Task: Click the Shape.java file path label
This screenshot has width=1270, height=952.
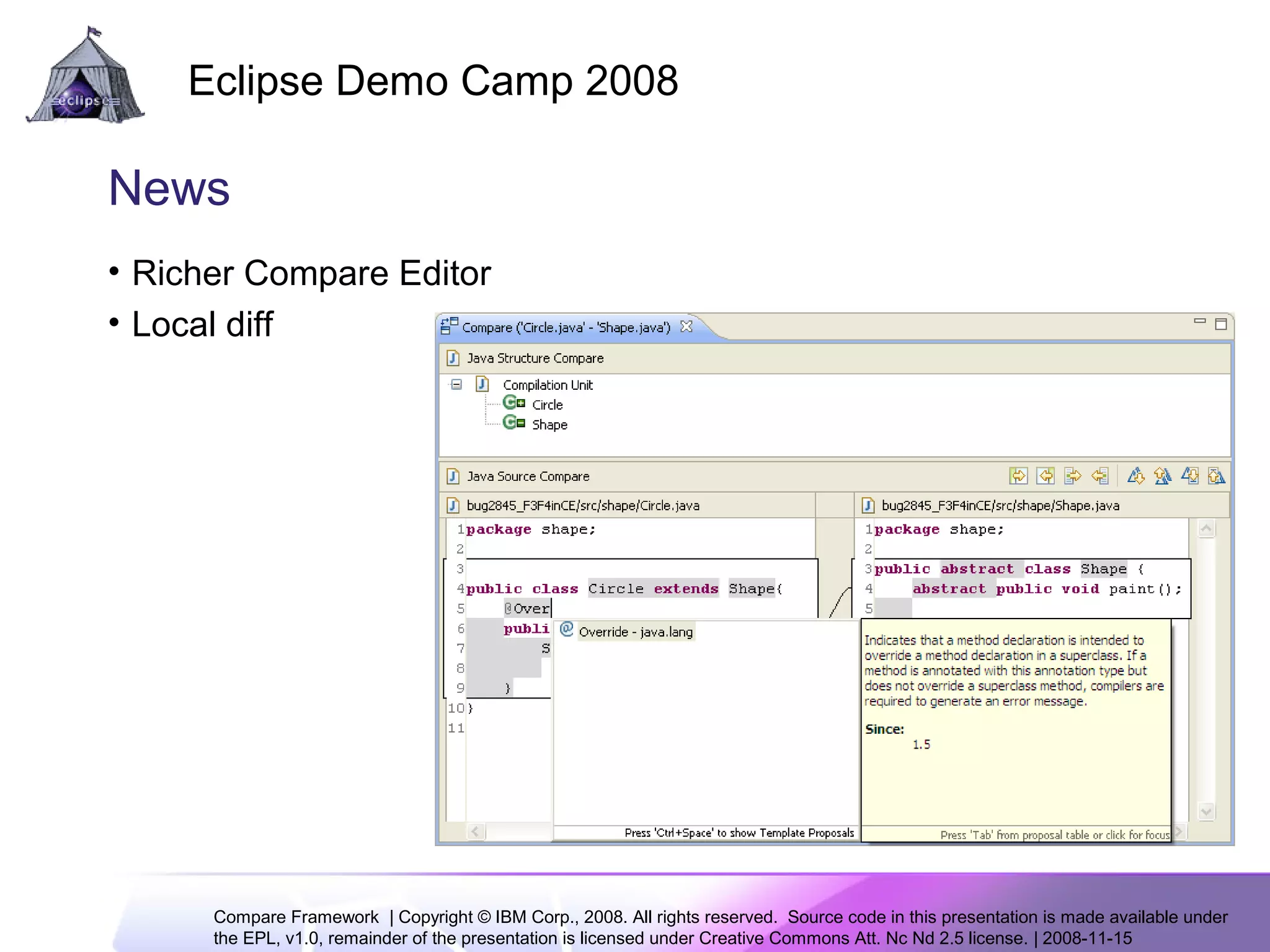Action: point(1000,506)
